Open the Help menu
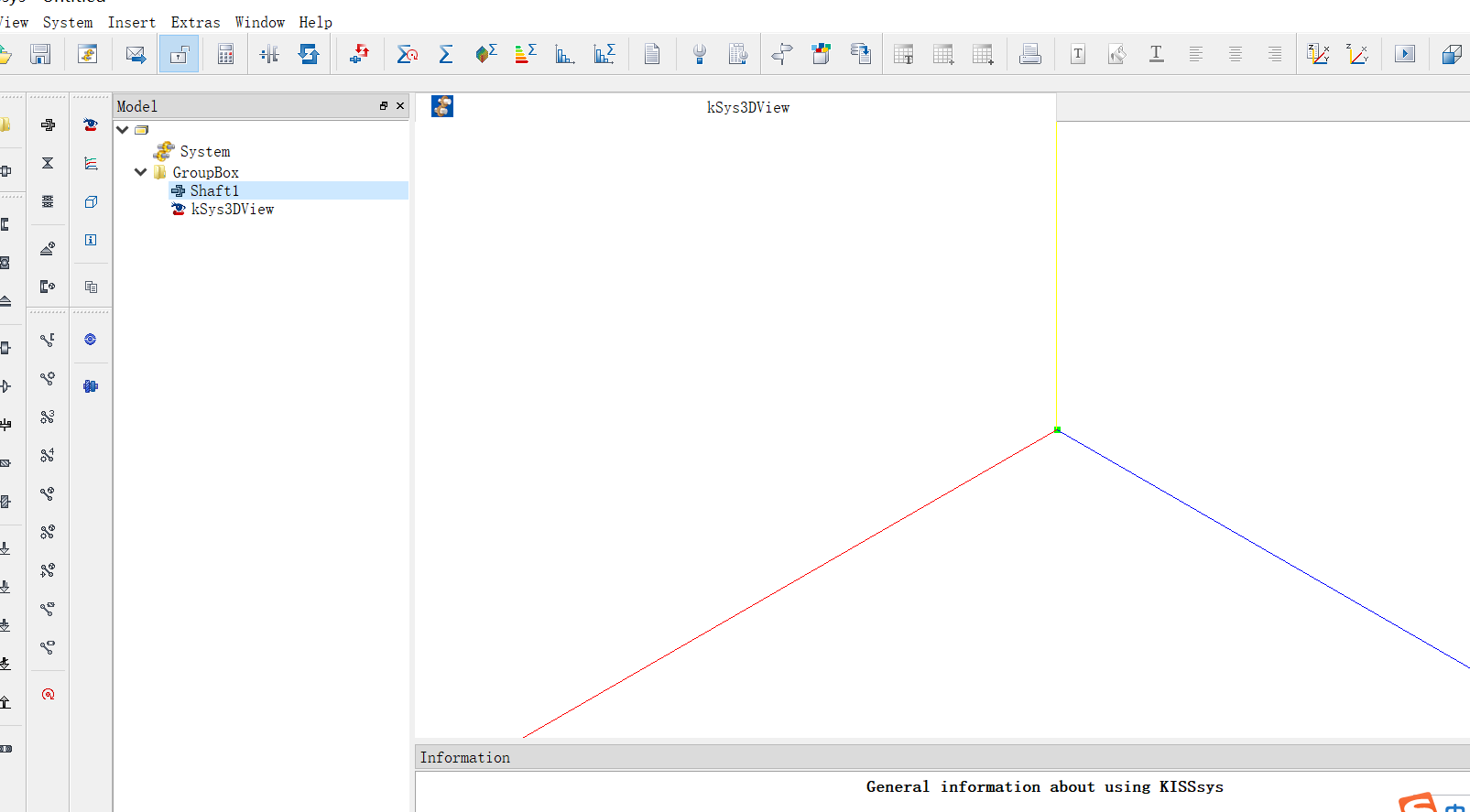1470x812 pixels. [x=315, y=22]
